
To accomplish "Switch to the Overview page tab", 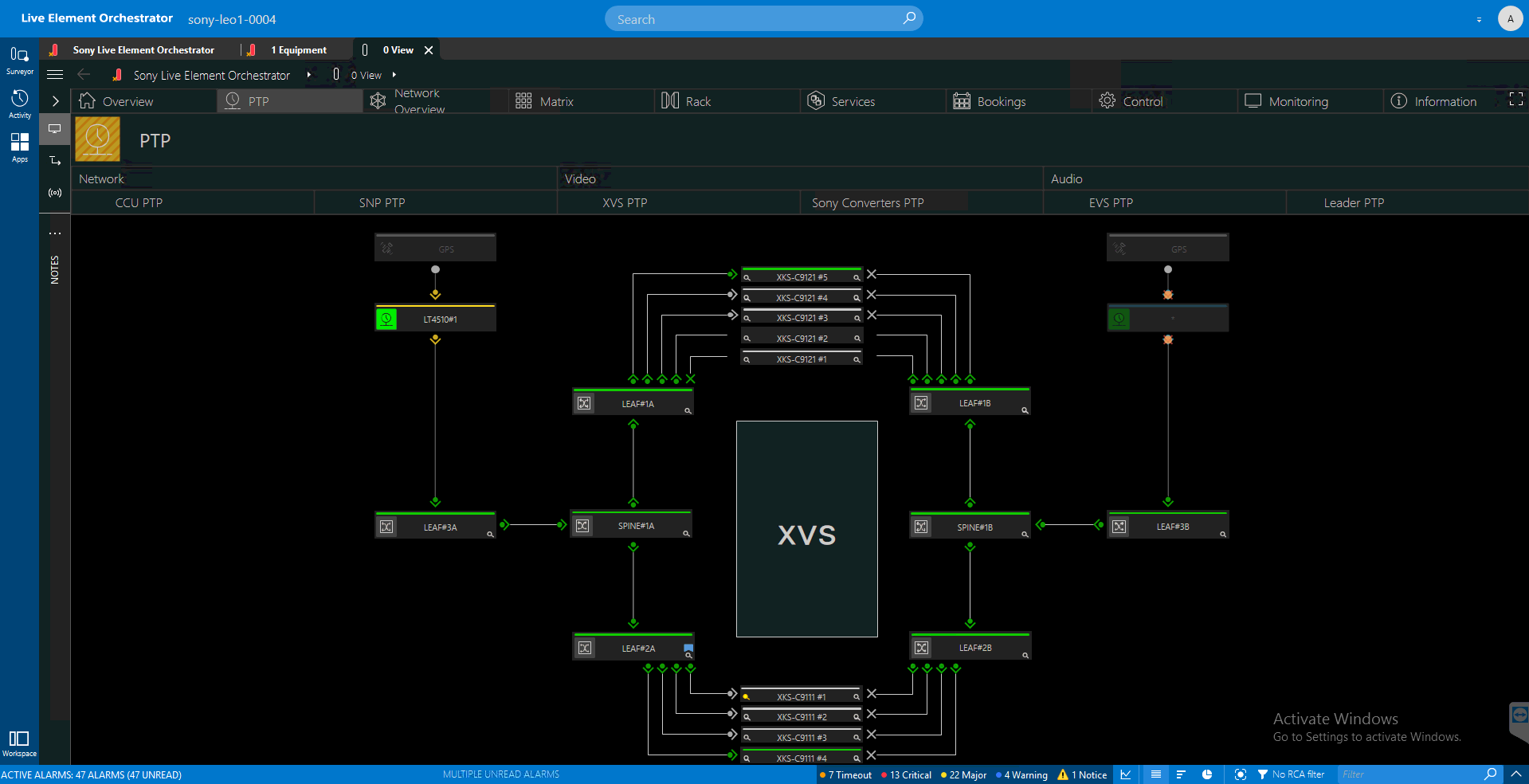I will coord(143,101).
